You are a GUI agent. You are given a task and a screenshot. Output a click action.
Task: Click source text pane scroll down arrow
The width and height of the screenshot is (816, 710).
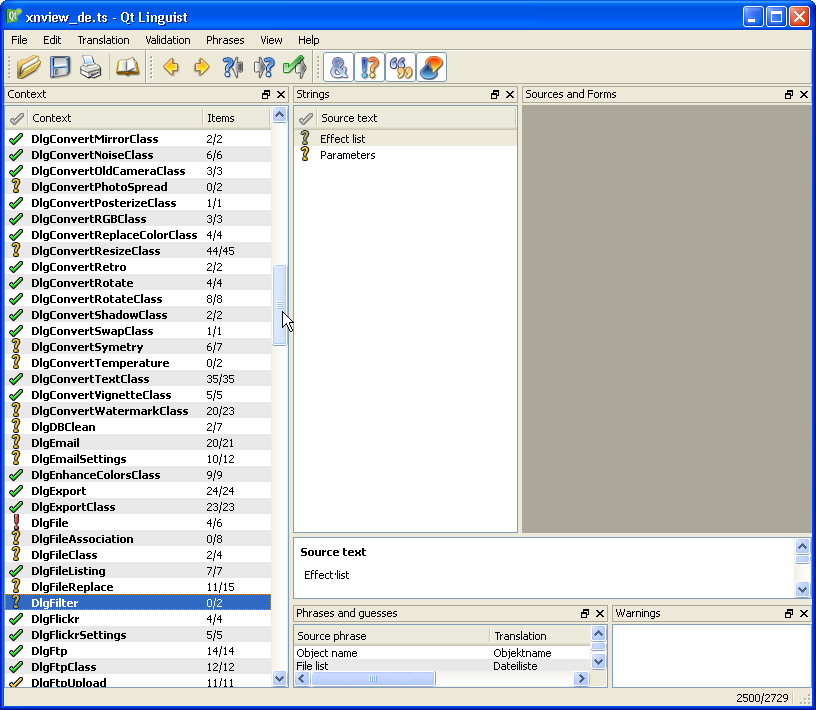coord(802,589)
